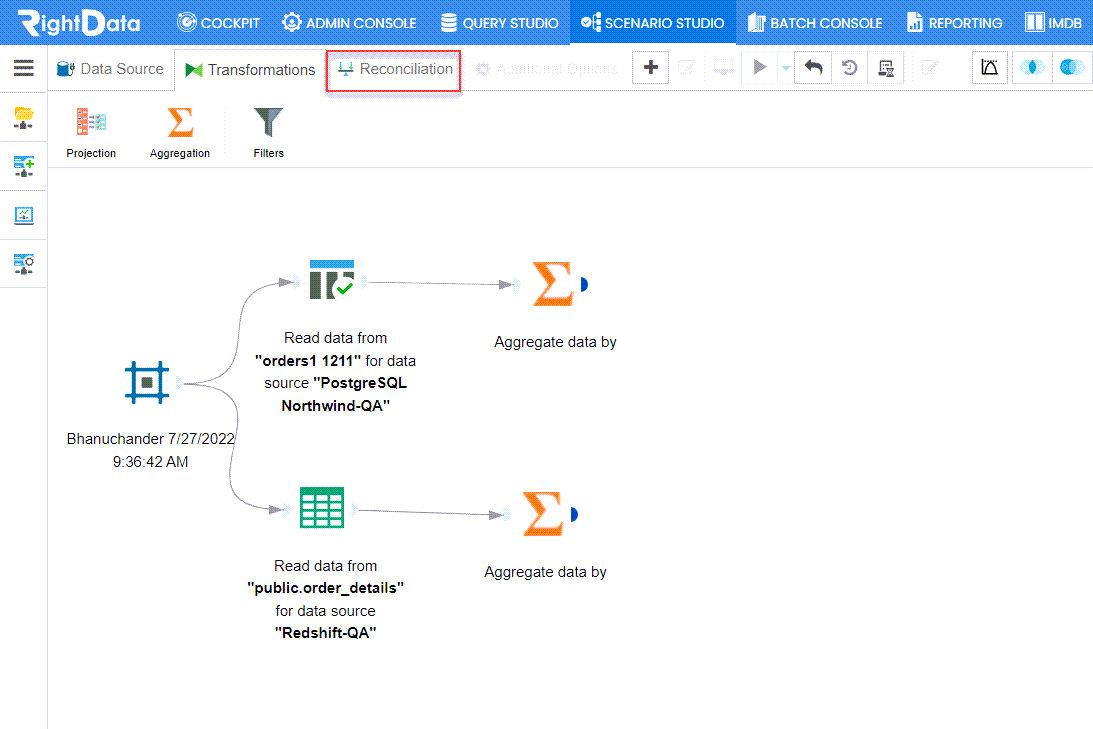Run the scenario with play button

[x=760, y=68]
